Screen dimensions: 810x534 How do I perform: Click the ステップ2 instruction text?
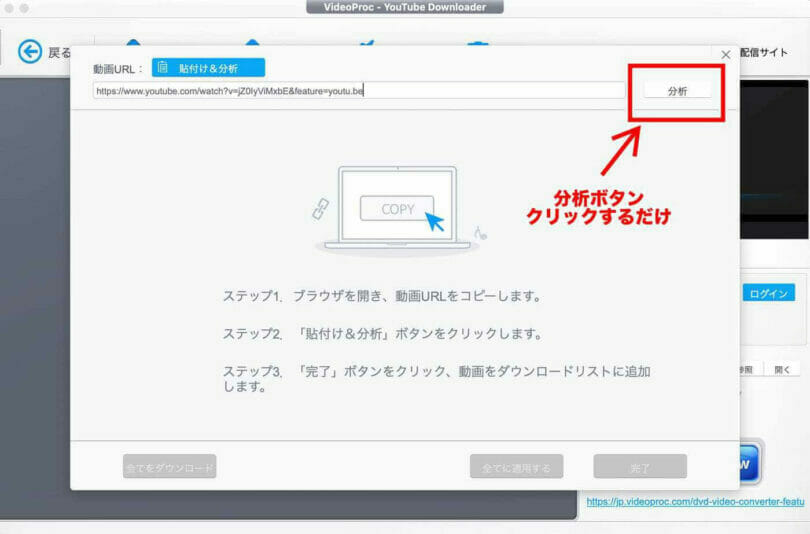[x=383, y=334]
